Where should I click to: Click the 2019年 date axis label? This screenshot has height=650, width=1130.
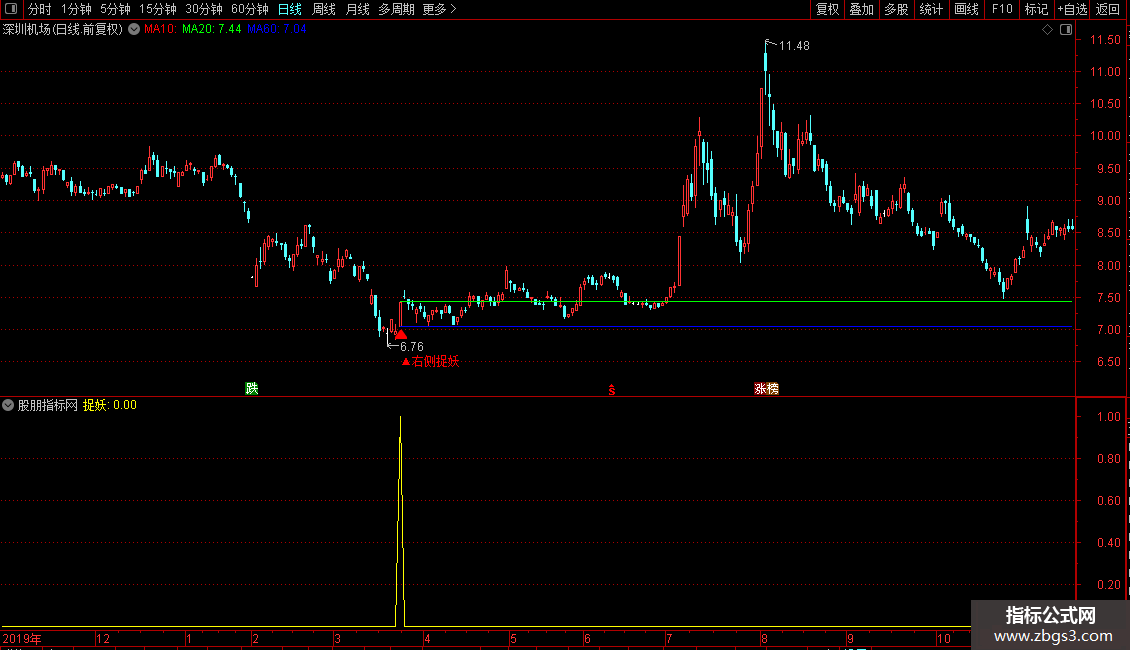[x=22, y=638]
